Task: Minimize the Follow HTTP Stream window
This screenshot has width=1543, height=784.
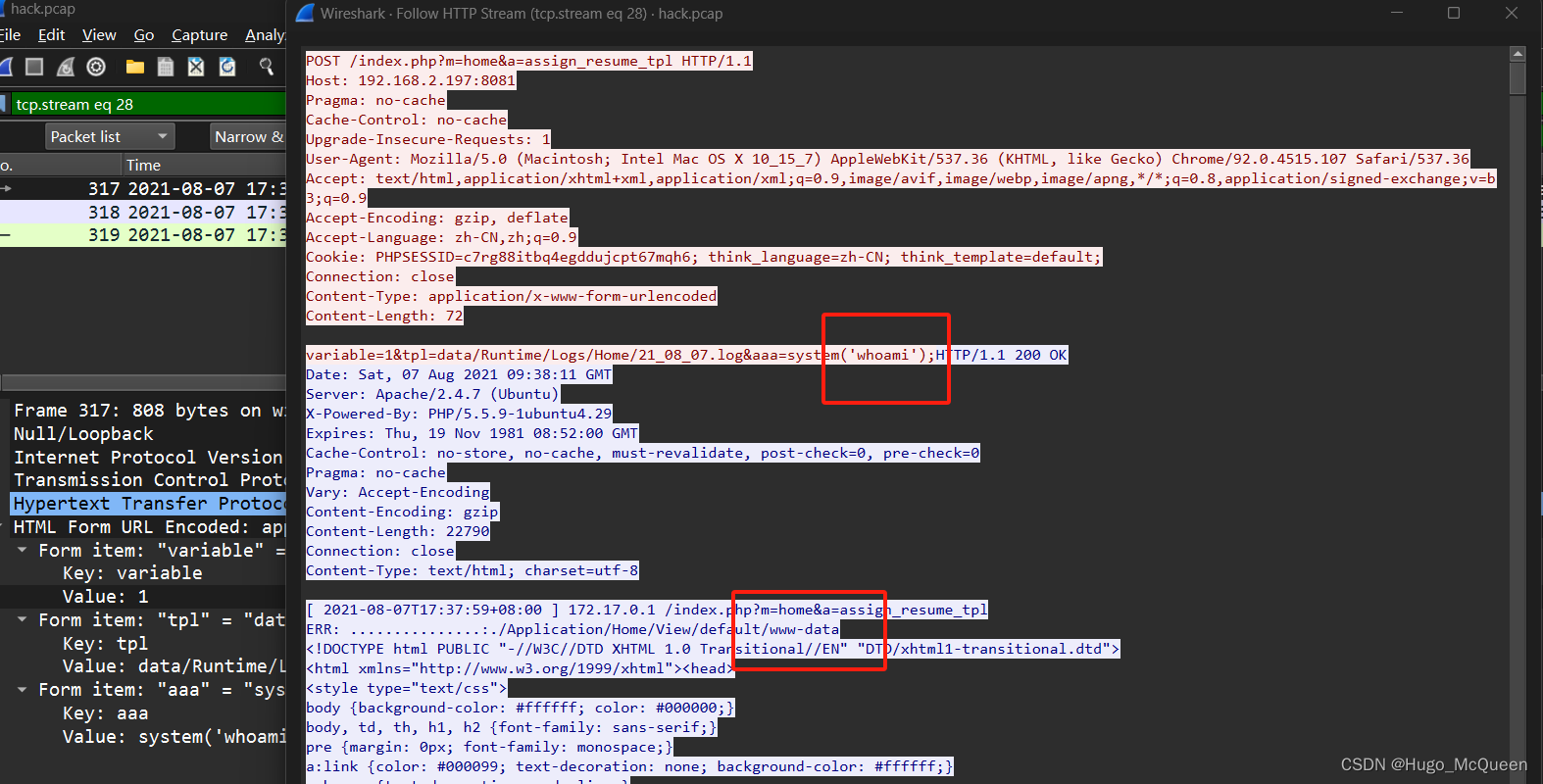Action: (1397, 13)
